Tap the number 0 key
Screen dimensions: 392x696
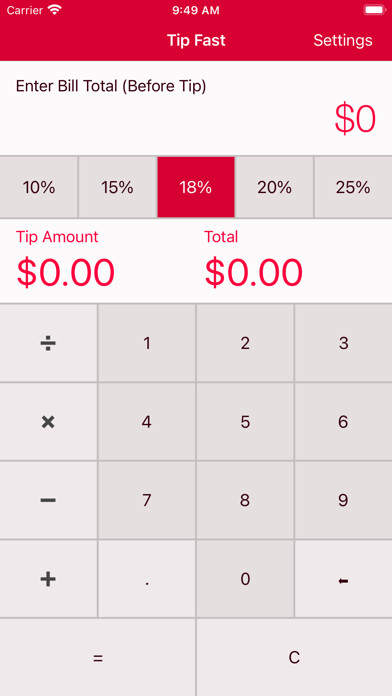[245, 579]
